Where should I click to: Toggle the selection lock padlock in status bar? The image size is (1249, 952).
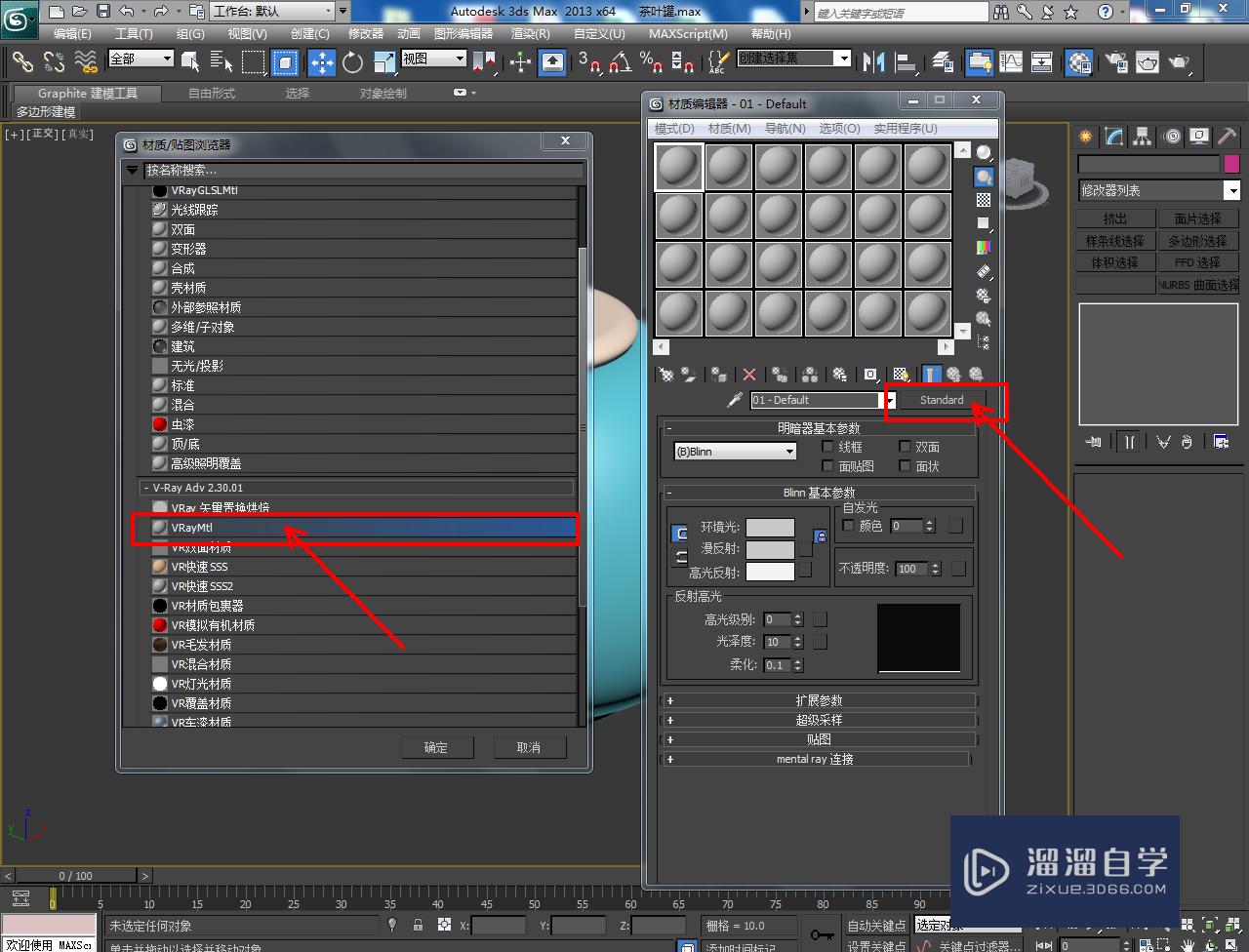pos(418,925)
